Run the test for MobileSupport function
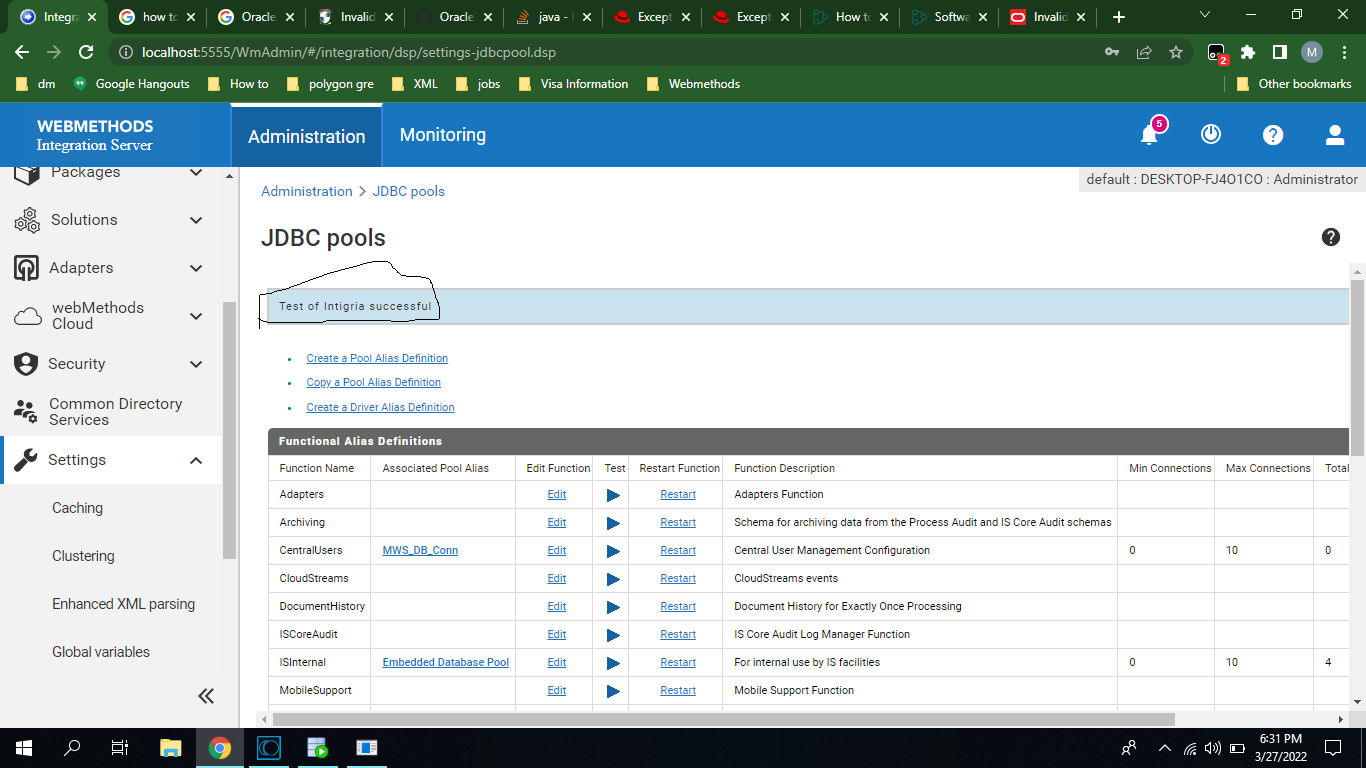This screenshot has height=768, width=1366. point(613,691)
